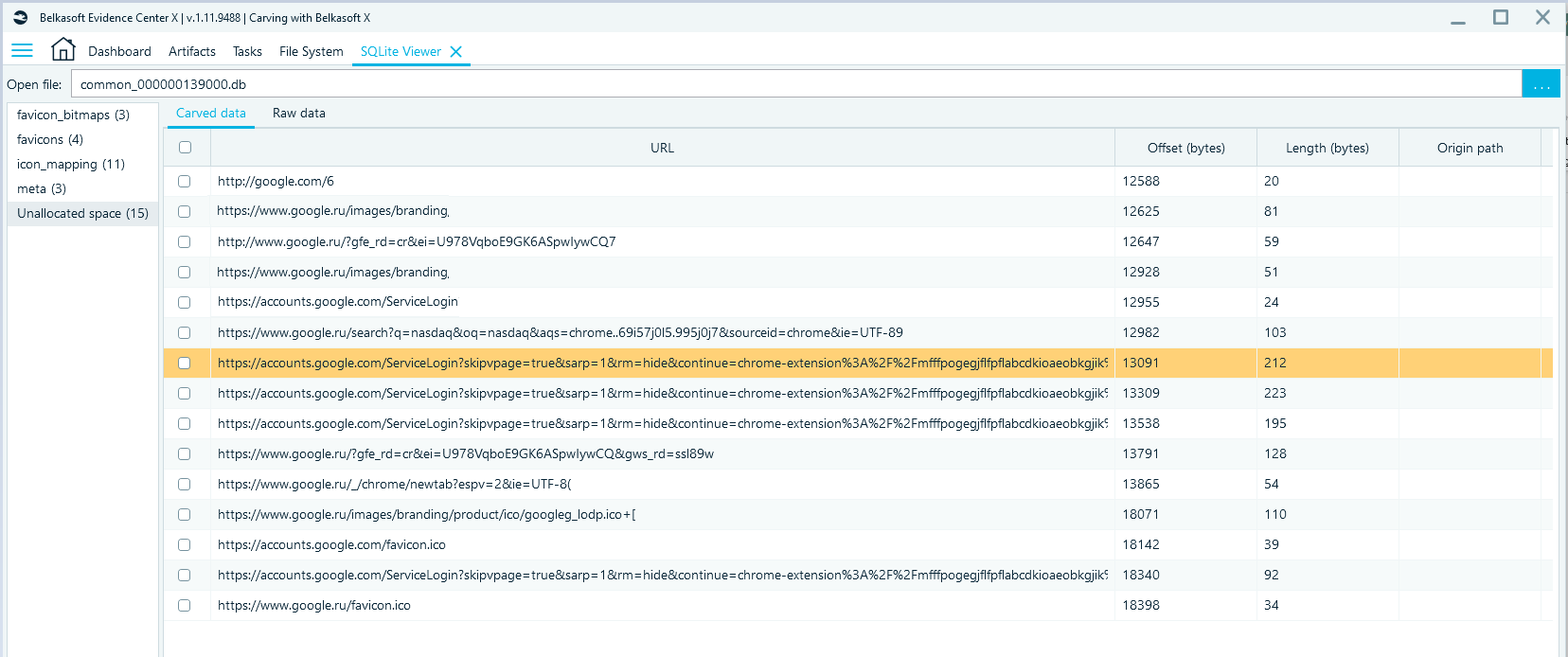Close the SQLite Viewer tab
The height and width of the screenshot is (657, 1568).
(x=456, y=52)
